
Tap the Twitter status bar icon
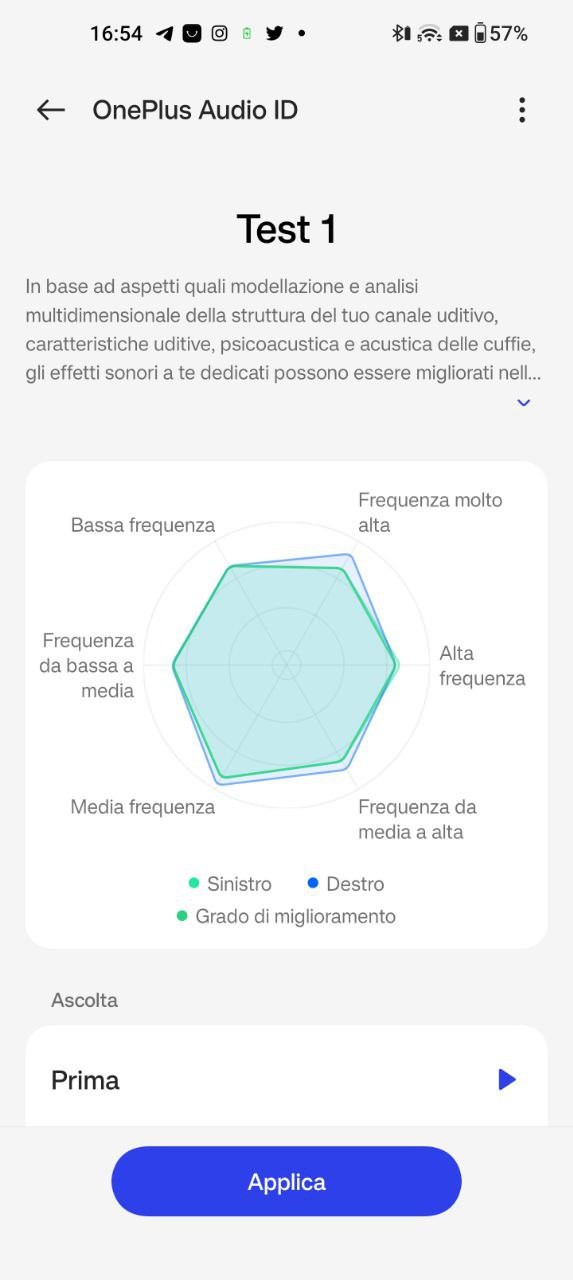[274, 33]
